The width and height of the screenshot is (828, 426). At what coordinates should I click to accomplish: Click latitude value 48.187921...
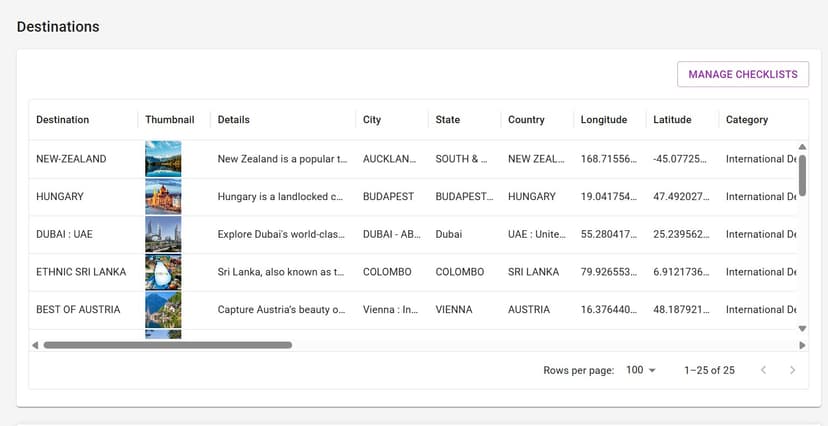(x=681, y=309)
